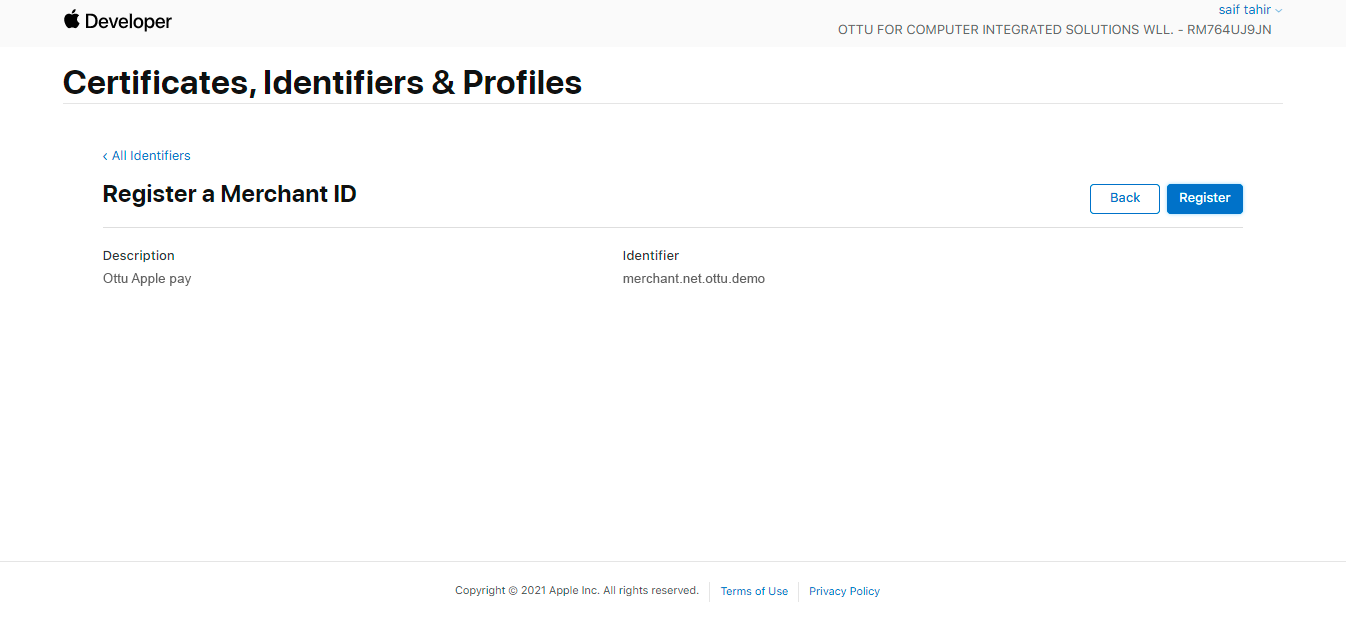Screen dimensions: 1346x618
Task: Click the RM764UJ9JN team ID
Action: tap(1229, 30)
